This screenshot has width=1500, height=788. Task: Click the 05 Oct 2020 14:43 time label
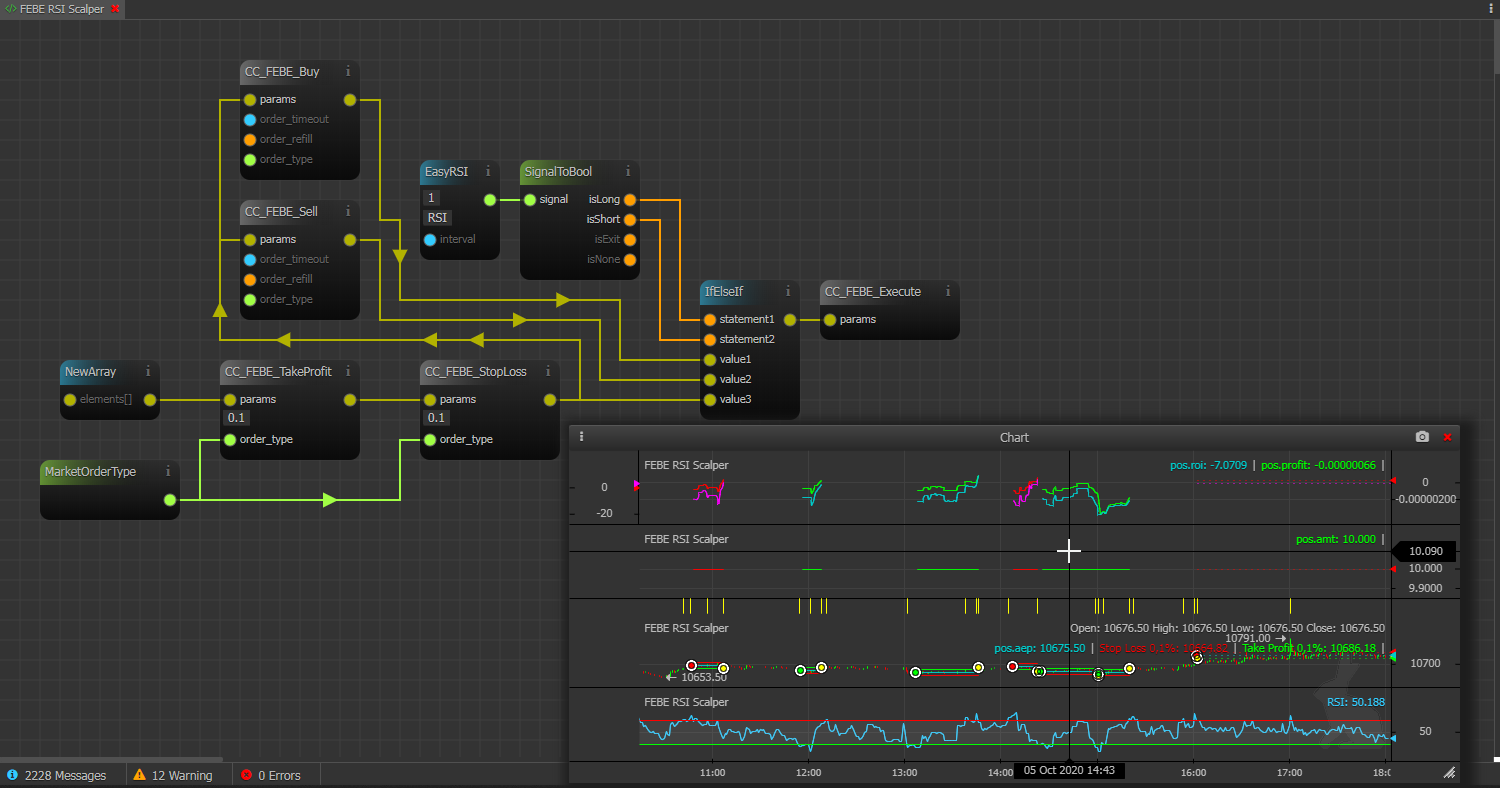[1069, 771]
